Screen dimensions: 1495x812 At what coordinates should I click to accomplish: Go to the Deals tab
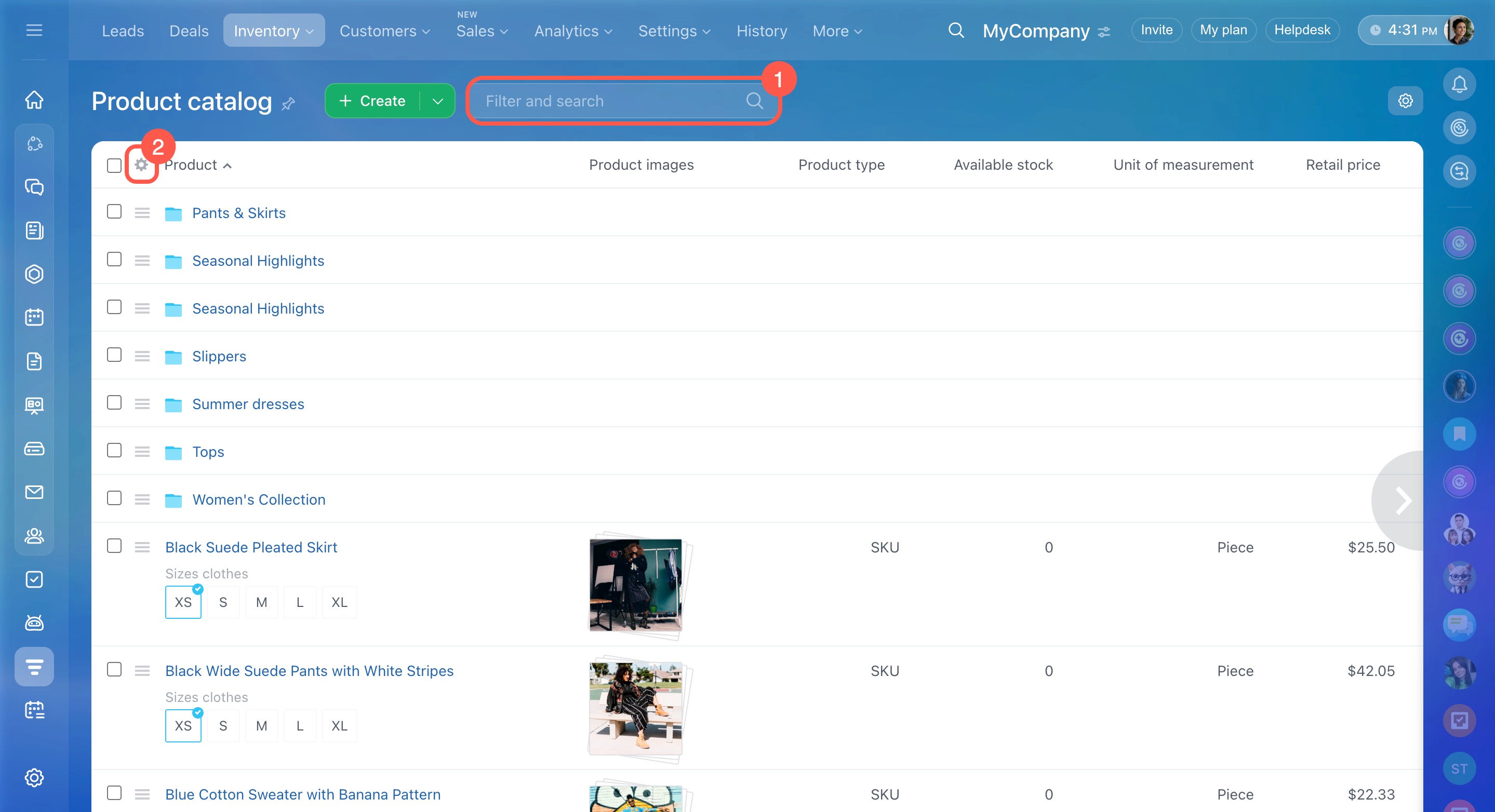click(189, 31)
